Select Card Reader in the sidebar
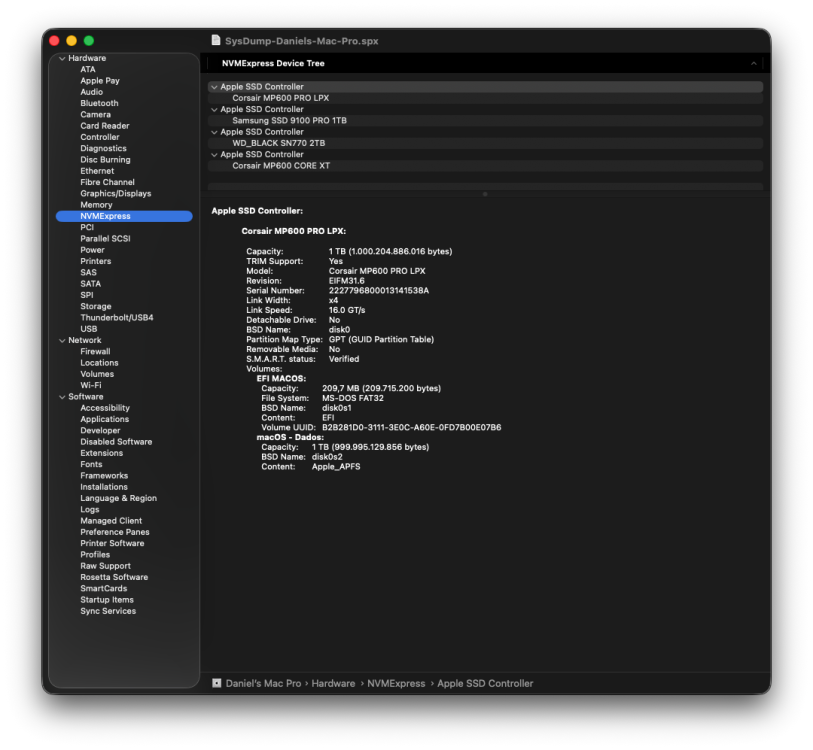The width and height of the screenshot is (813, 750). (x=105, y=126)
